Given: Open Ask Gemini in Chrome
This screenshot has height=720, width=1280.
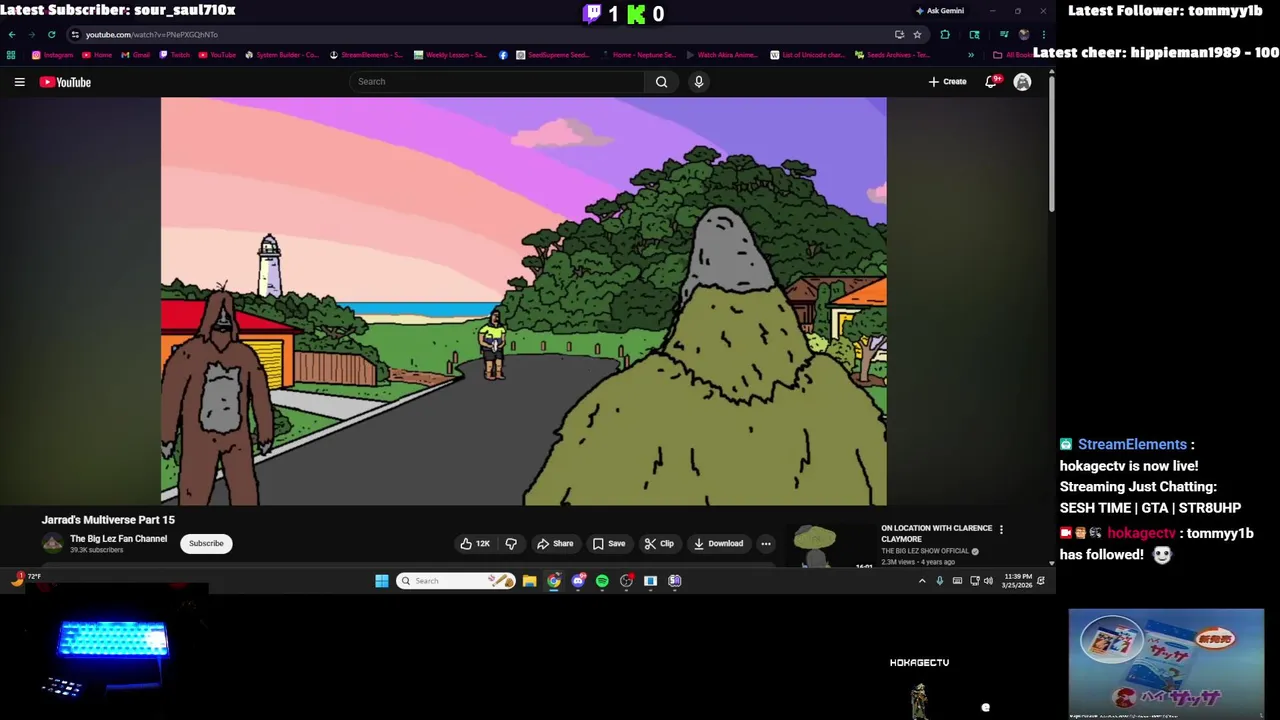Looking at the screenshot, I should pos(940,11).
